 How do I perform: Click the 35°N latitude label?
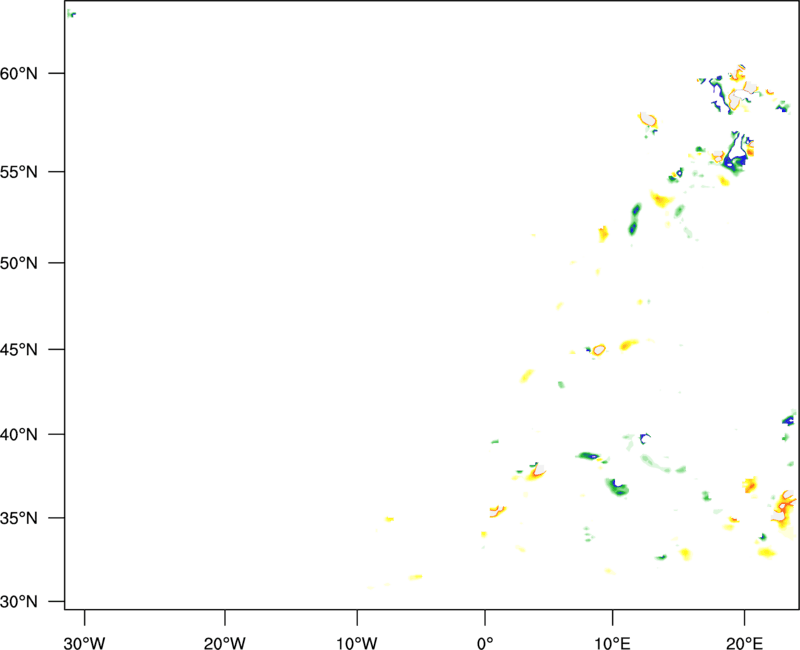coord(19,518)
